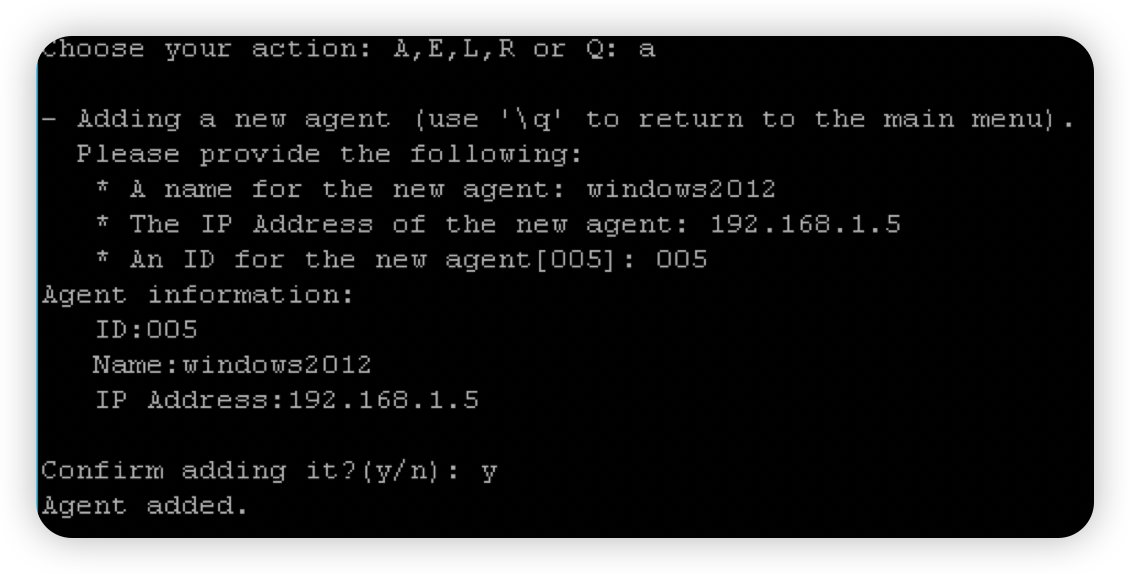The height and width of the screenshot is (574, 1130).
Task: Click the typed 'a' action input
Action: tap(647, 49)
